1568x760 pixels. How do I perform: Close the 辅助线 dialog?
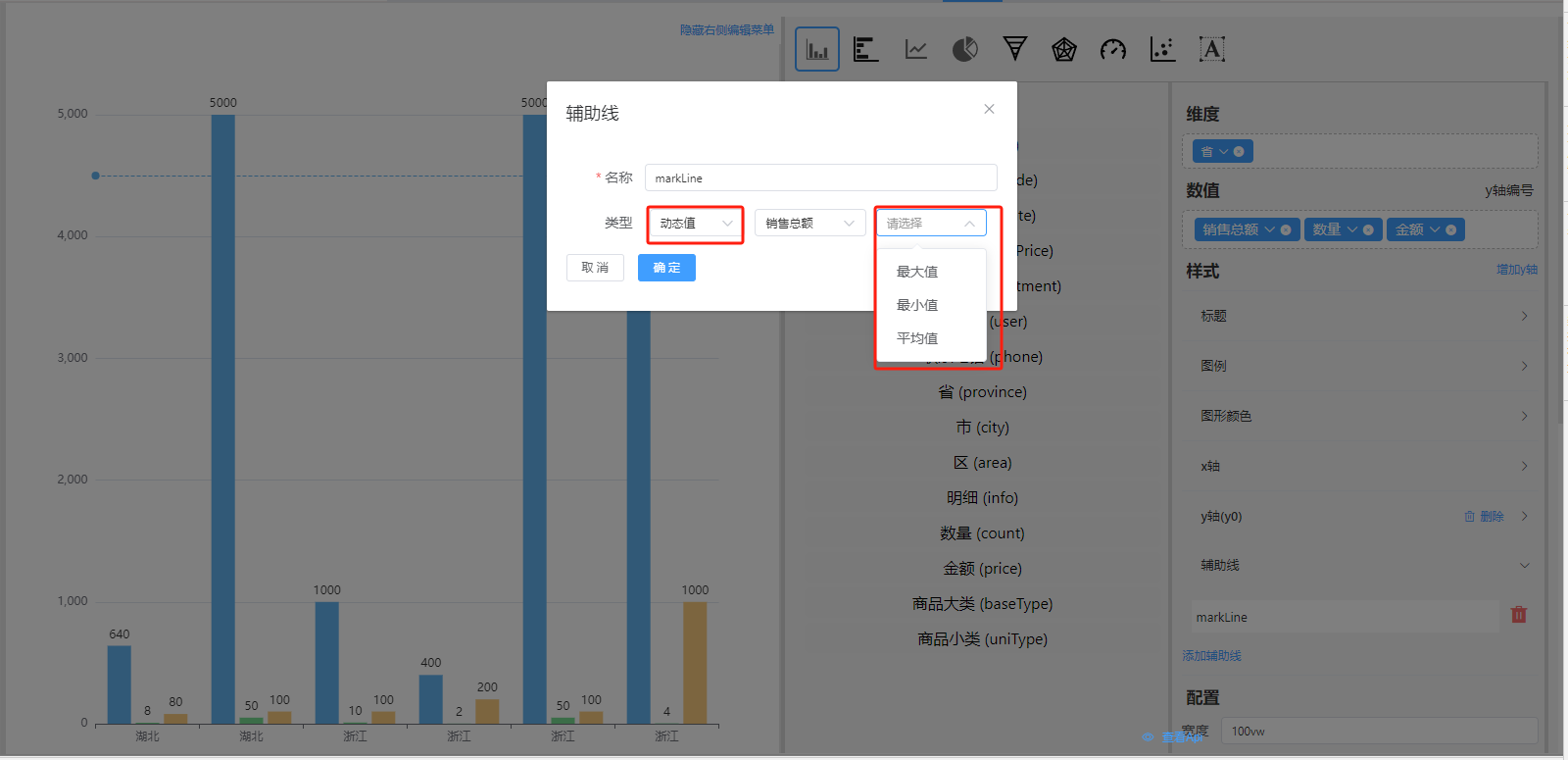pos(989,109)
